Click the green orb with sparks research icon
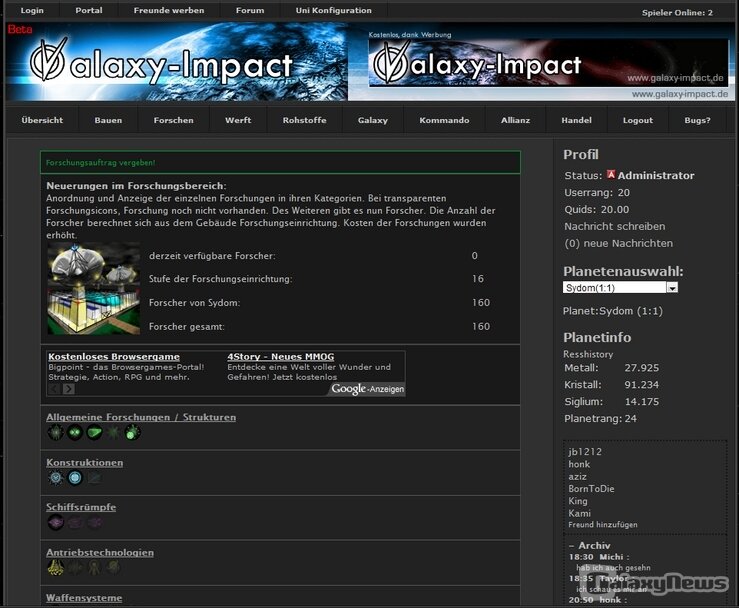The image size is (739, 608). point(132,432)
